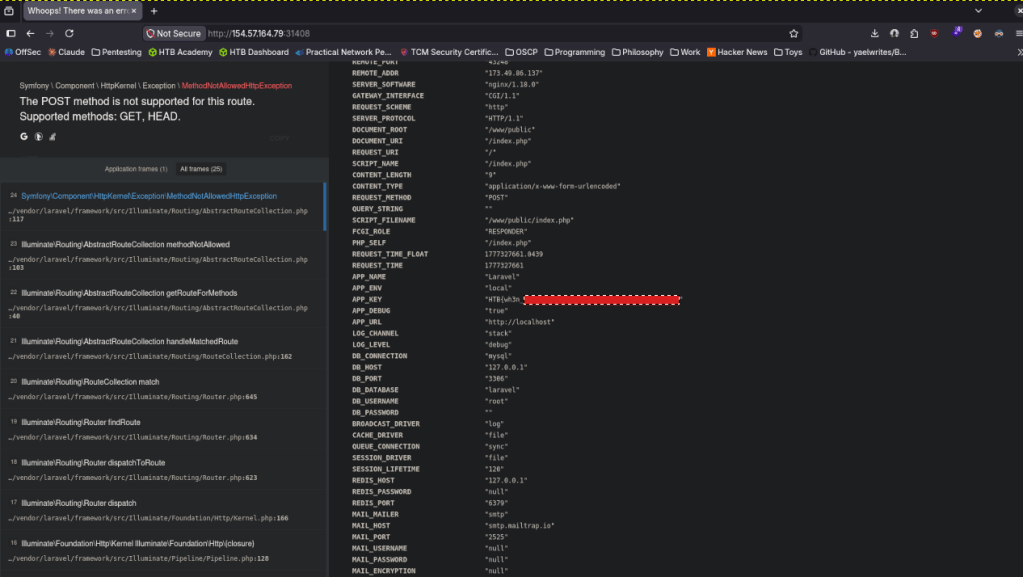Open the extensions puzzle-piece menu

point(914,33)
